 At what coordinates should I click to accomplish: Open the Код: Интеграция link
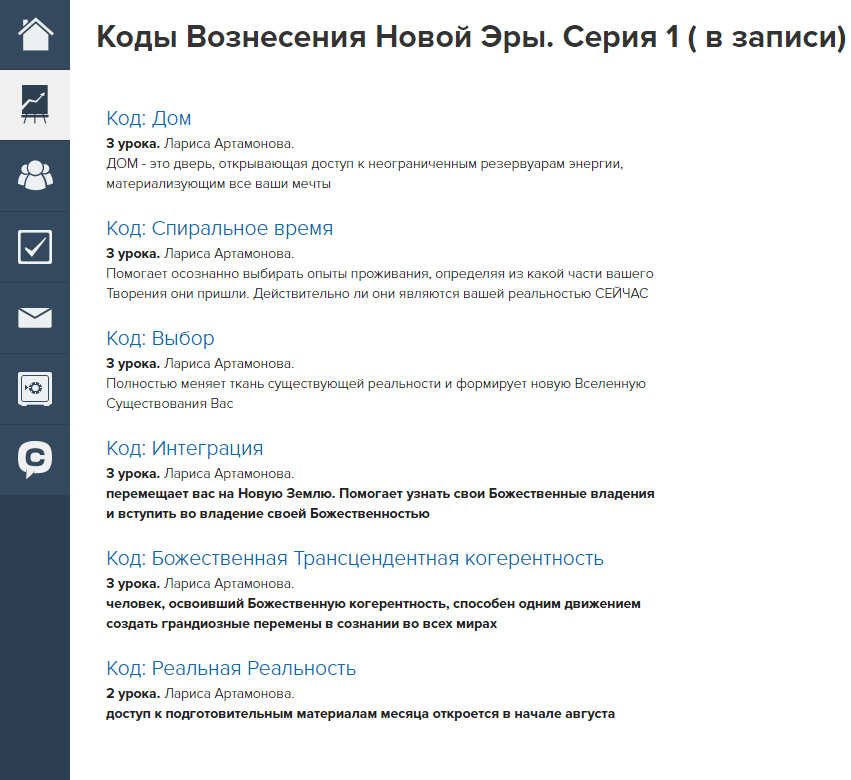pyautogui.click(x=185, y=448)
